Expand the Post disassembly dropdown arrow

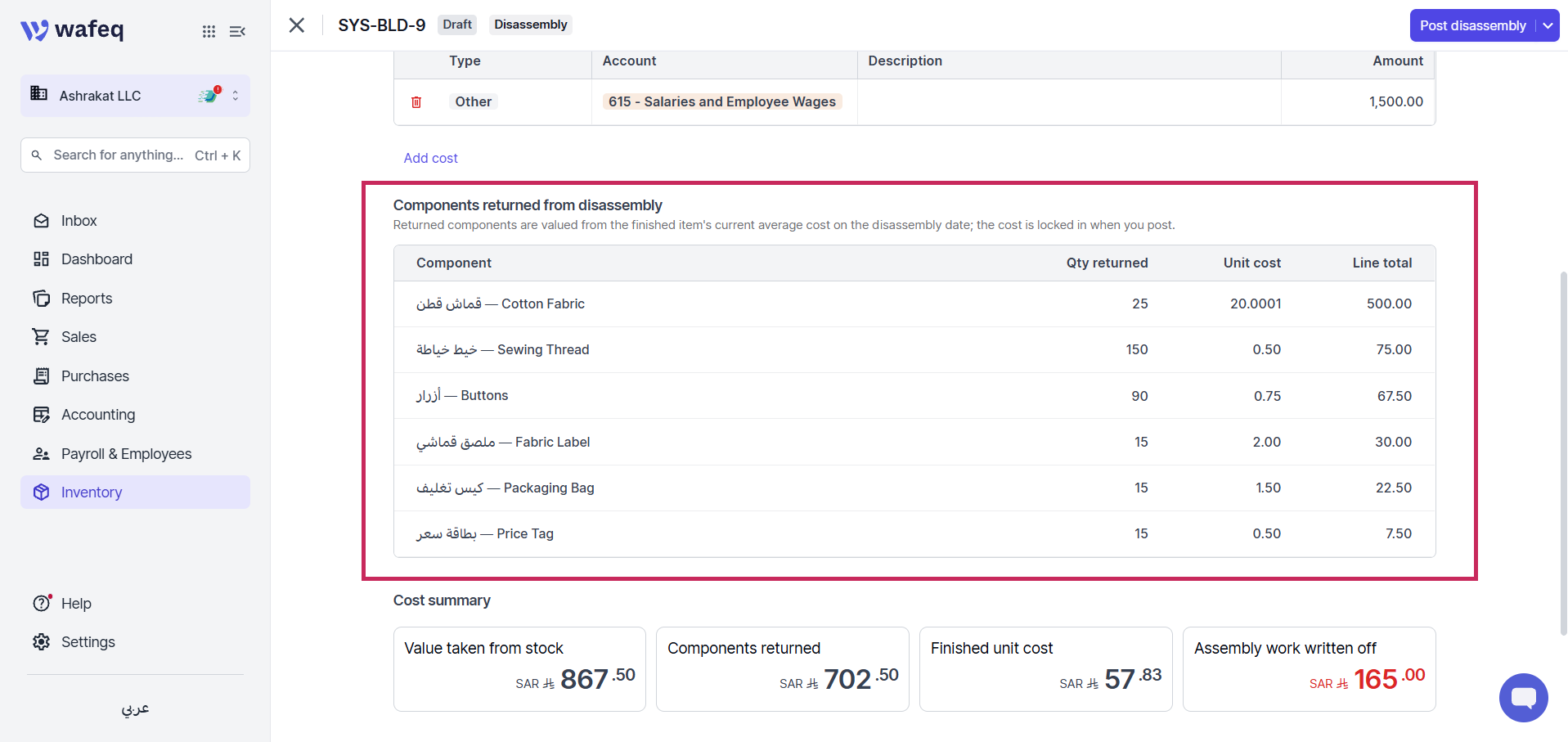pos(1548,25)
